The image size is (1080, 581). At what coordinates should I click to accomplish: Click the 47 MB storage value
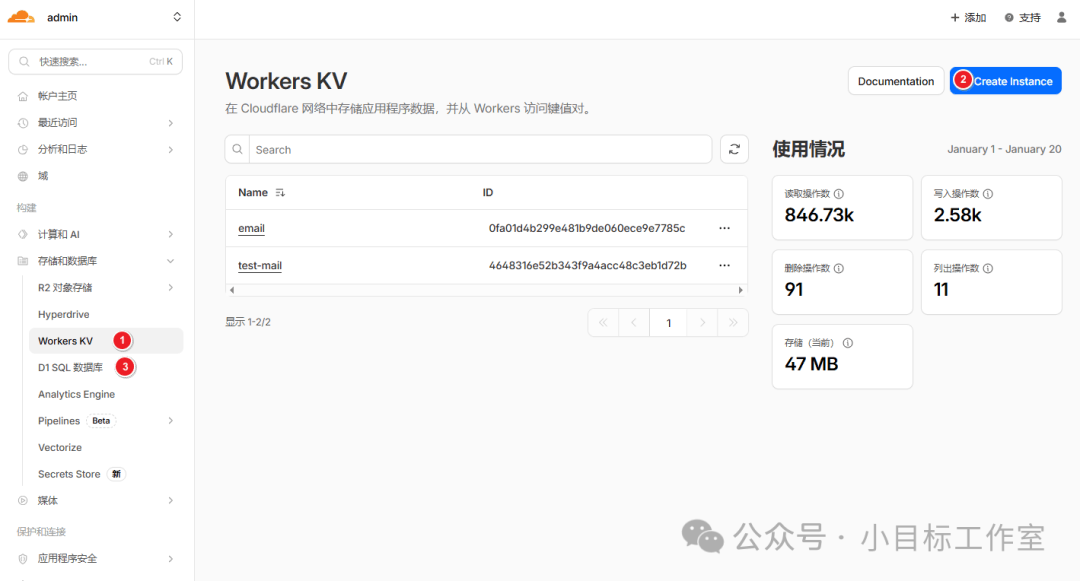coord(811,364)
